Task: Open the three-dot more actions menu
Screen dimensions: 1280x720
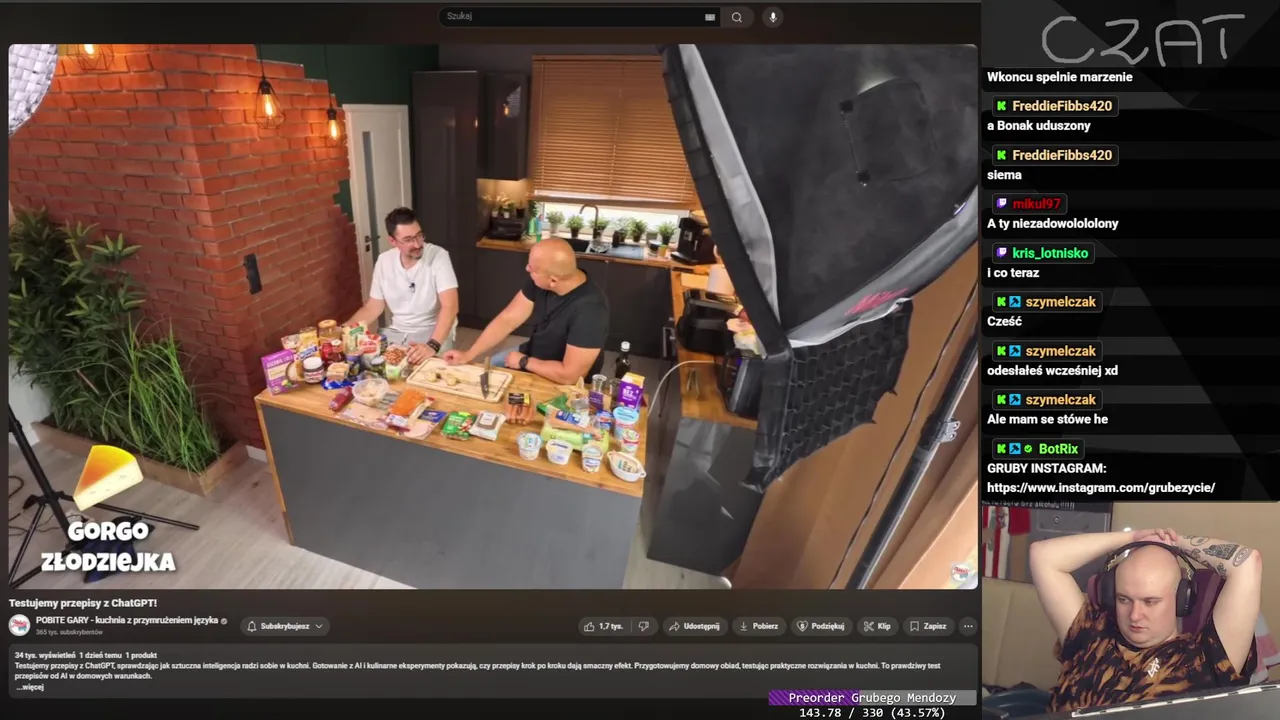Action: [x=968, y=626]
